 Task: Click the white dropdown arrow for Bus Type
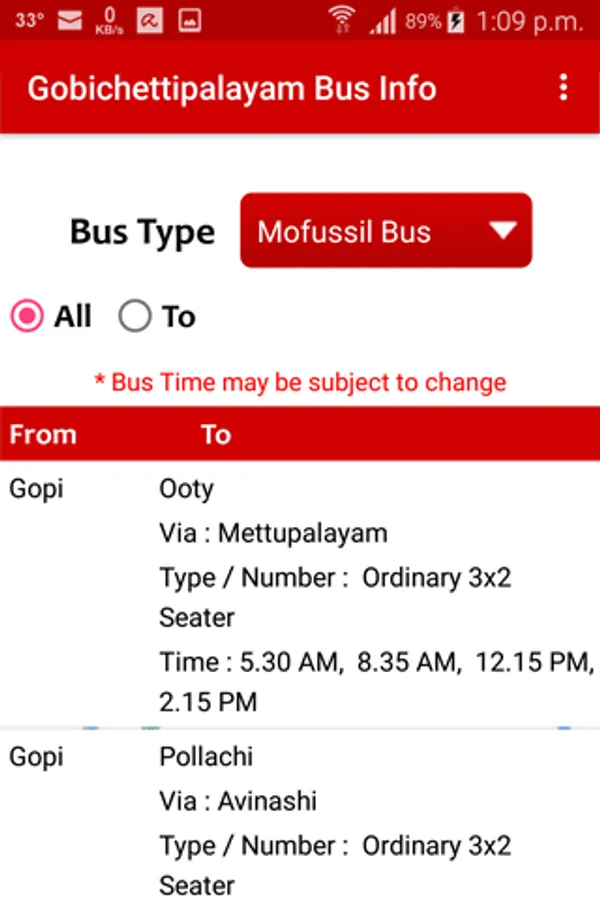pyautogui.click(x=502, y=231)
